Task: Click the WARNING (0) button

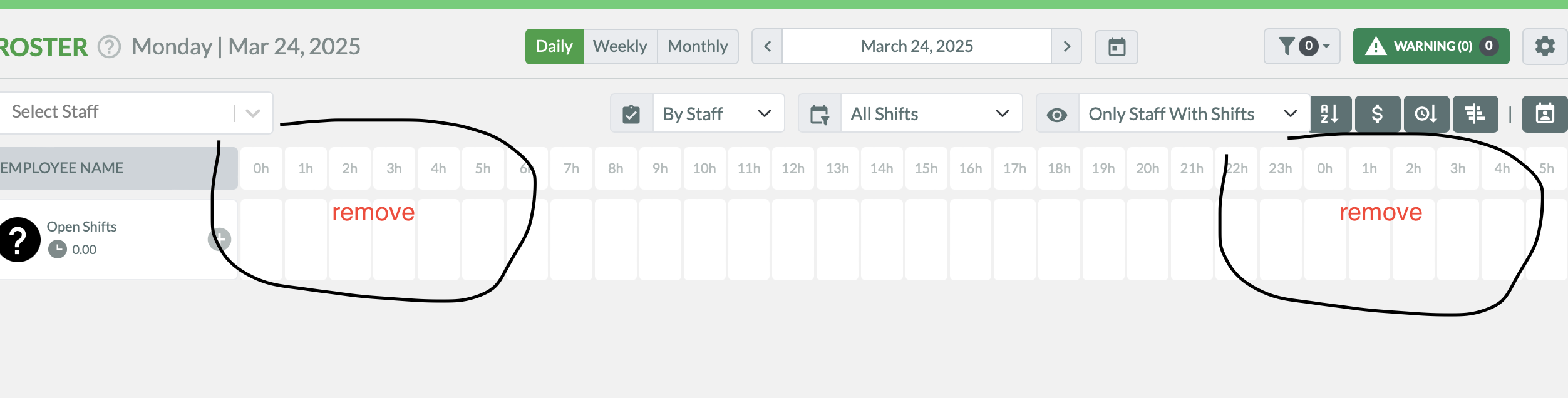Action: pyautogui.click(x=1432, y=46)
